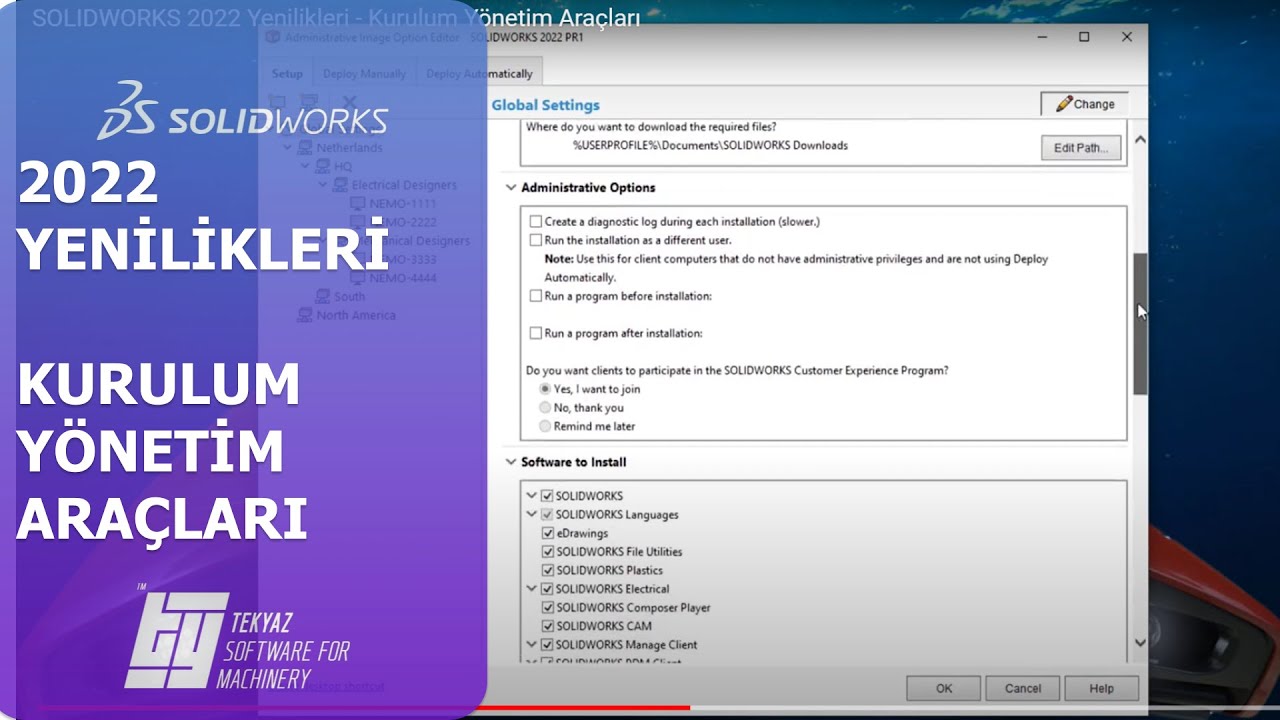The image size is (1280, 720).
Task: Select the NEMO-1111 machine
Action: click(x=403, y=203)
